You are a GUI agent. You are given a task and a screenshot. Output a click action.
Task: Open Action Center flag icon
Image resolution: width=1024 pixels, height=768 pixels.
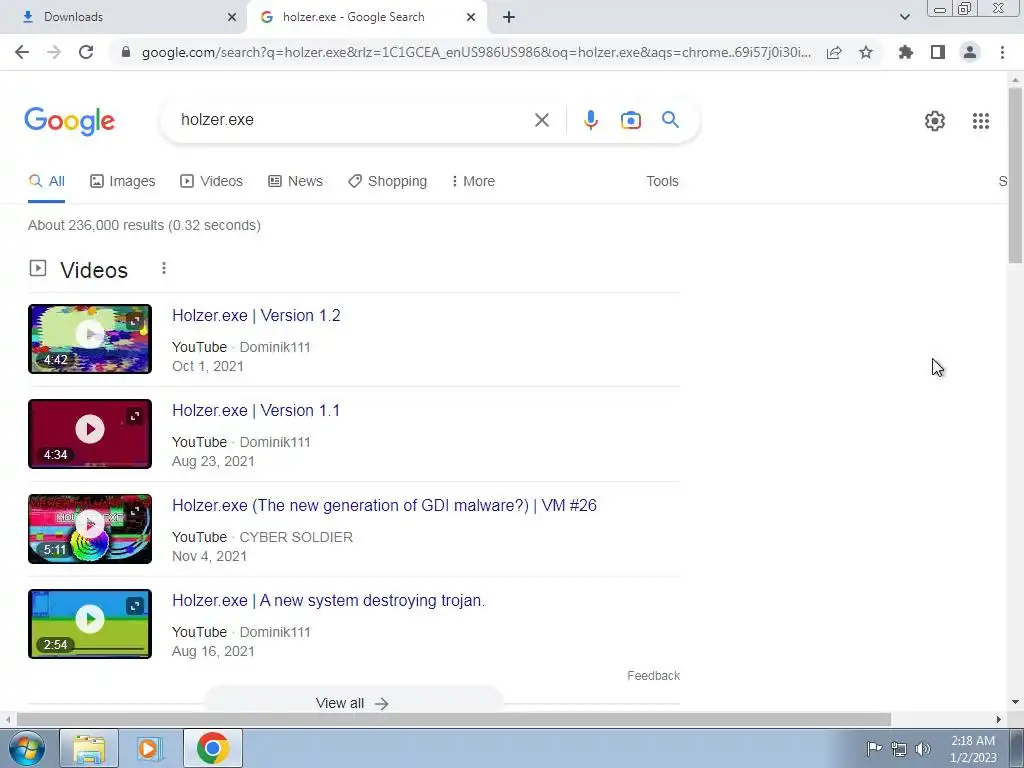pos(874,748)
